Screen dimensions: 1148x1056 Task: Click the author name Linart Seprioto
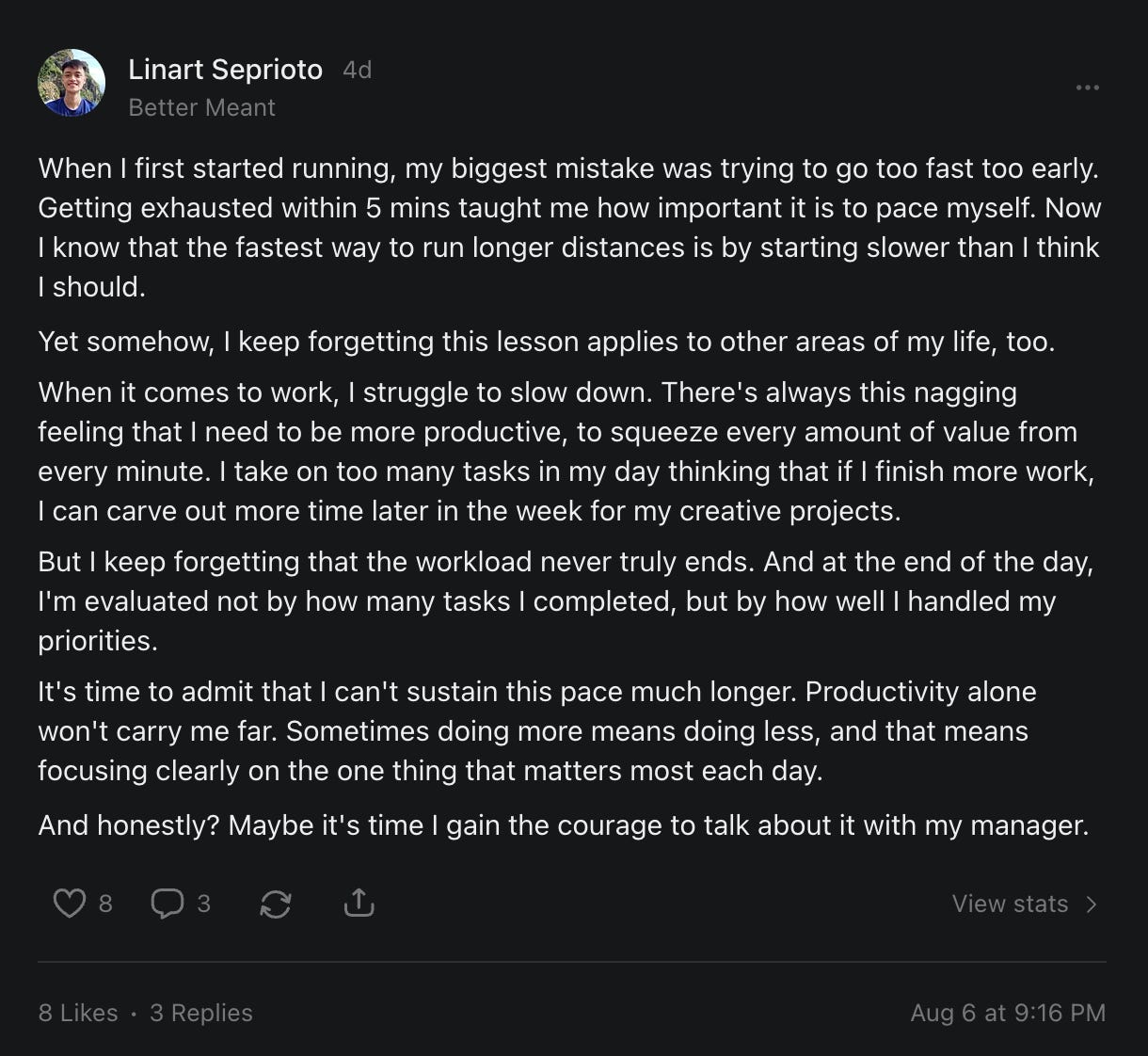tap(225, 70)
